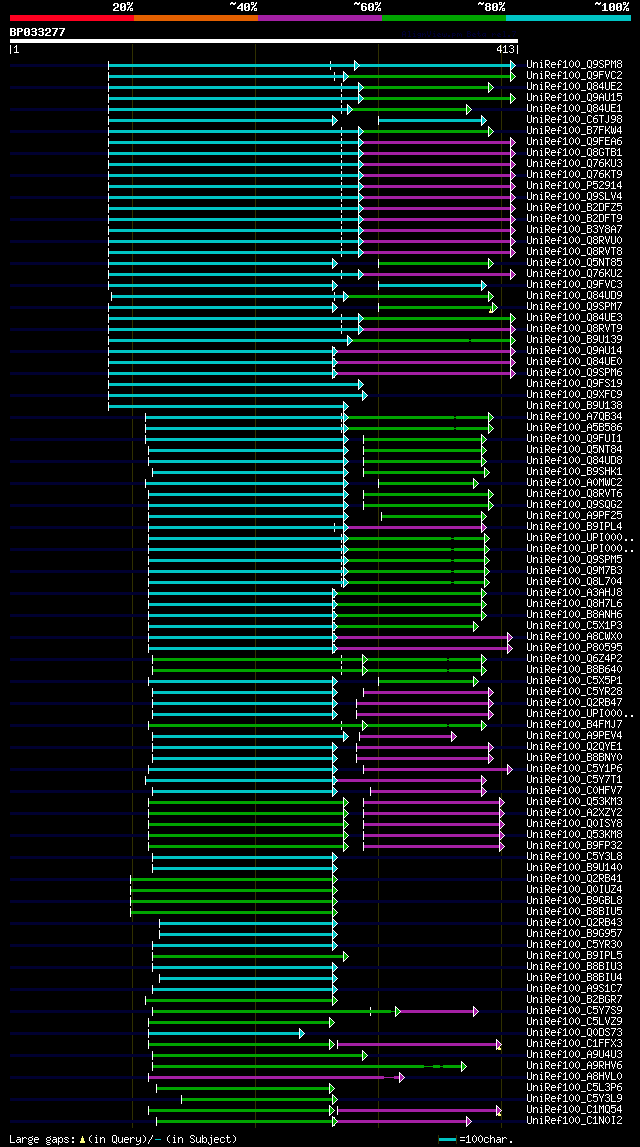Viewport: 640px width, 1147px height.
Task: View the UniRef100_C5Y7S9 hit
Action: tap(574, 1010)
